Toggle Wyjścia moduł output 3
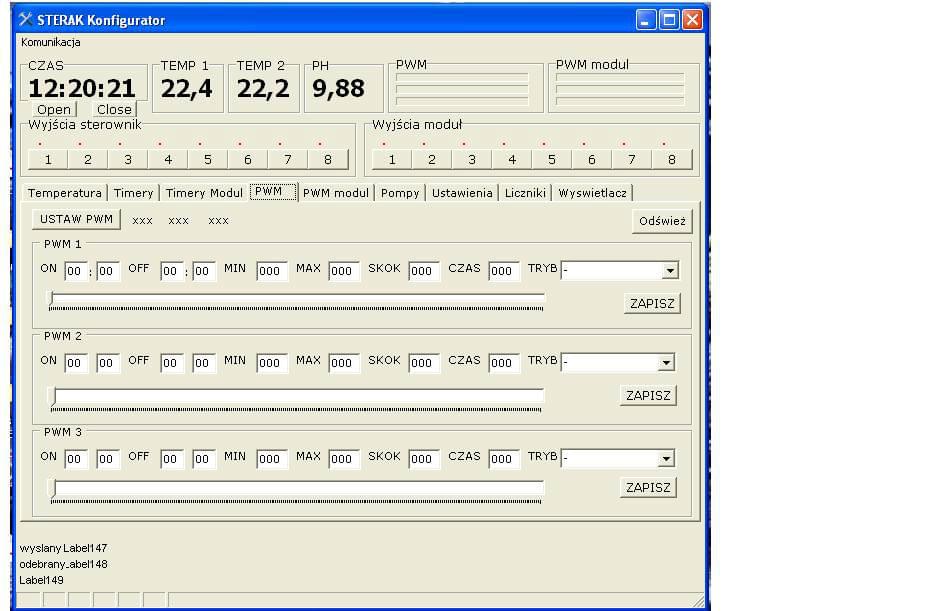The width and height of the screenshot is (952, 611). pyautogui.click(x=472, y=159)
